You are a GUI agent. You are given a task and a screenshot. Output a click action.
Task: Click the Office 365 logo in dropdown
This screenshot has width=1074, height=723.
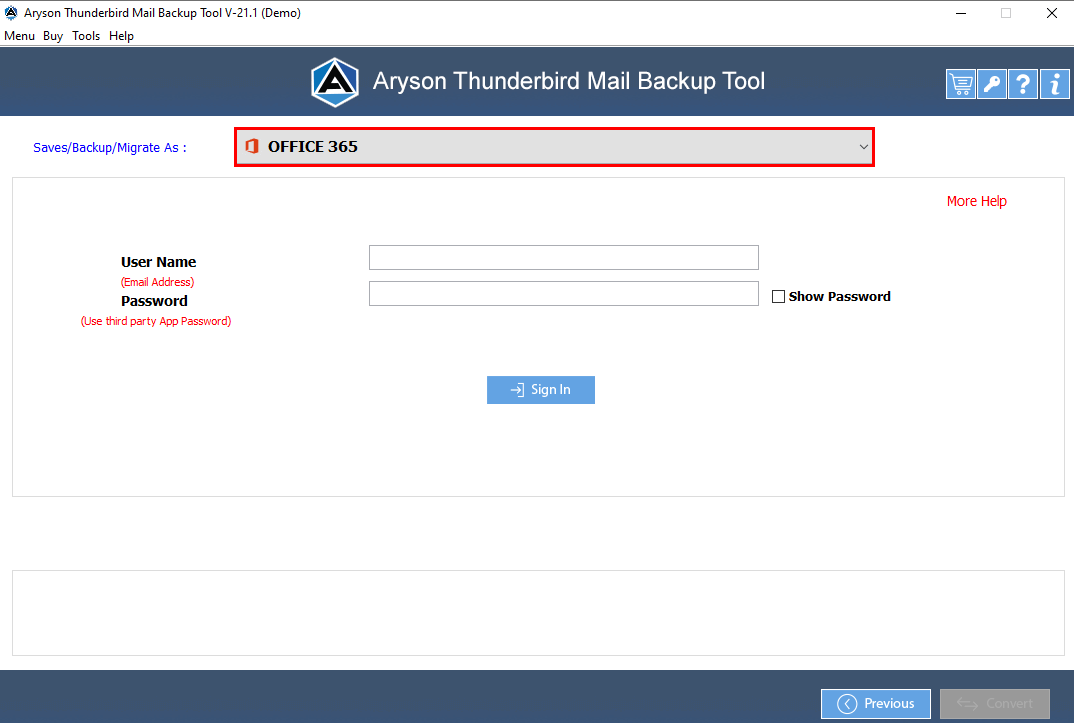252,146
